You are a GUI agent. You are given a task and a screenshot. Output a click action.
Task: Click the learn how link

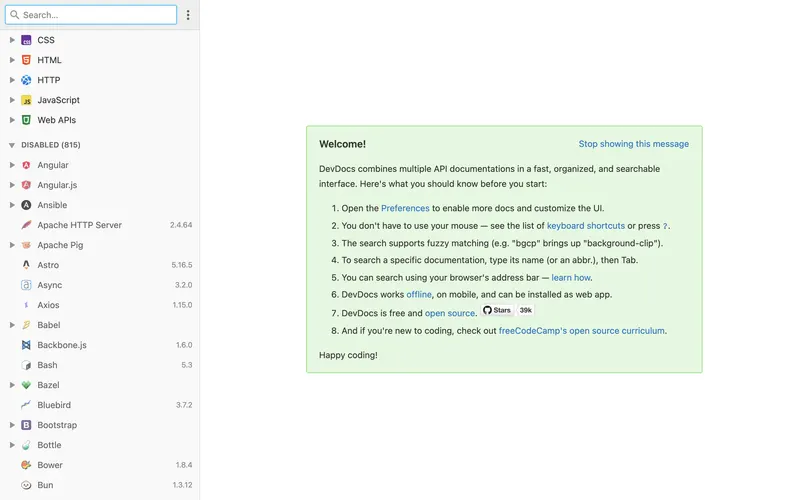(x=571, y=278)
